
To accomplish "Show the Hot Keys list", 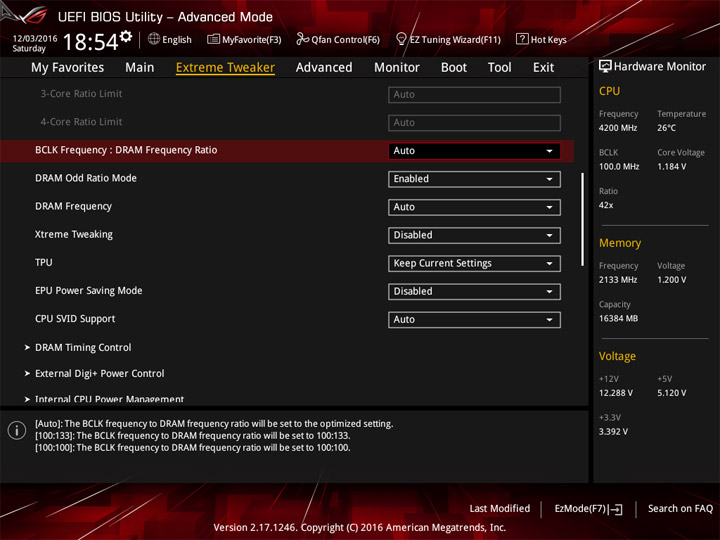I will point(548,40).
